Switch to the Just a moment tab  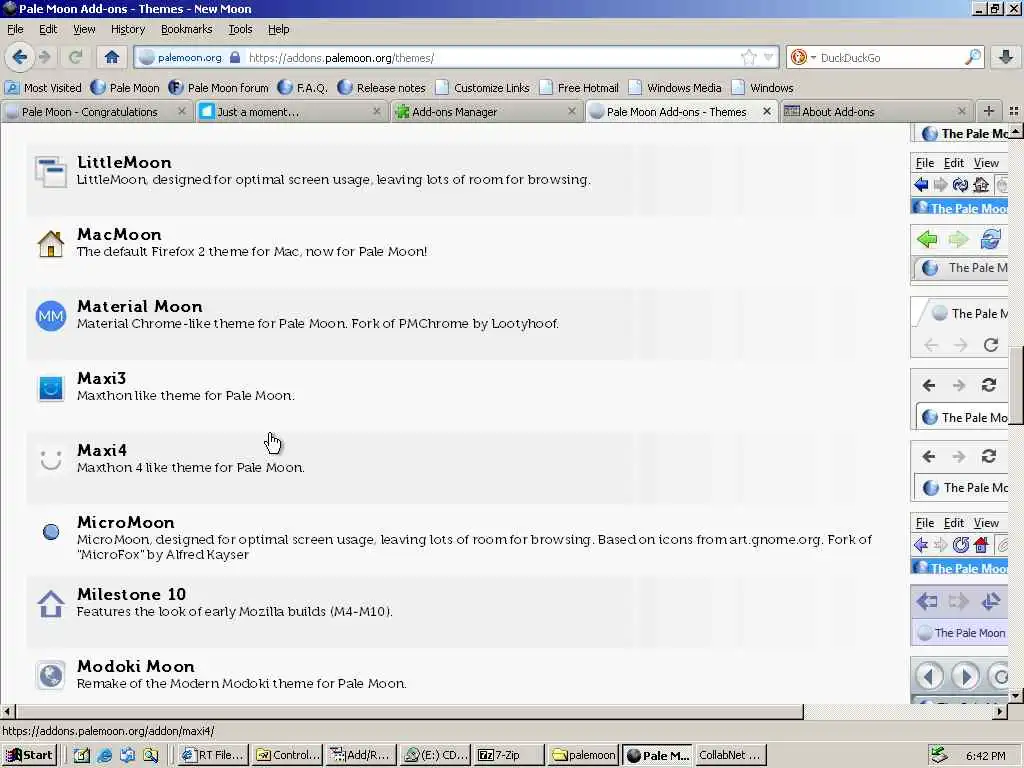point(291,112)
